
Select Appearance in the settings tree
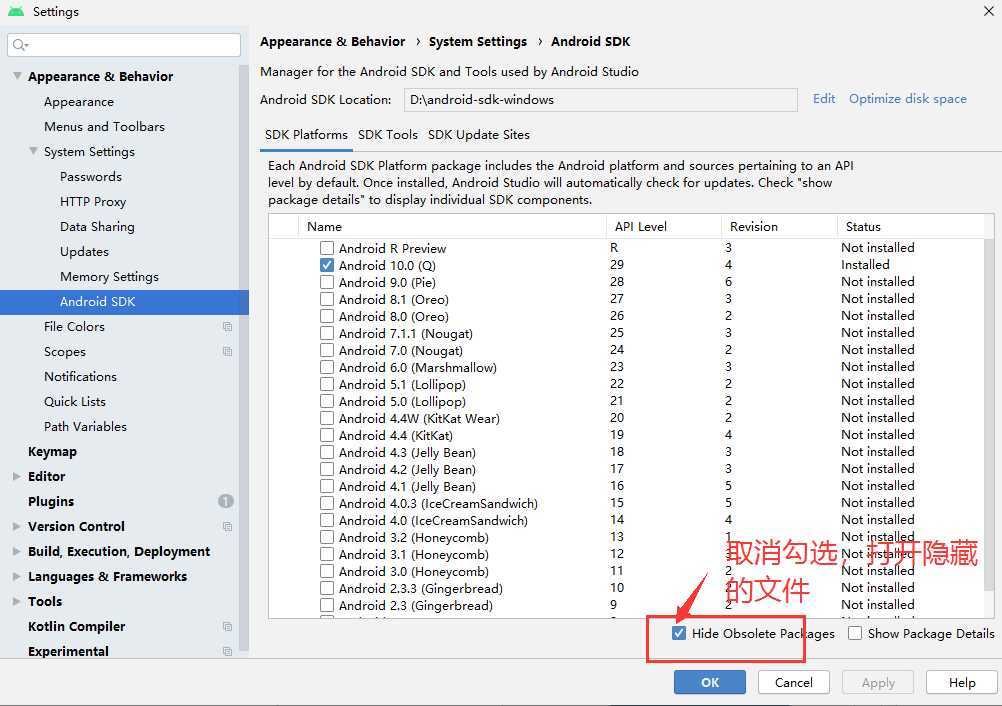[79, 102]
